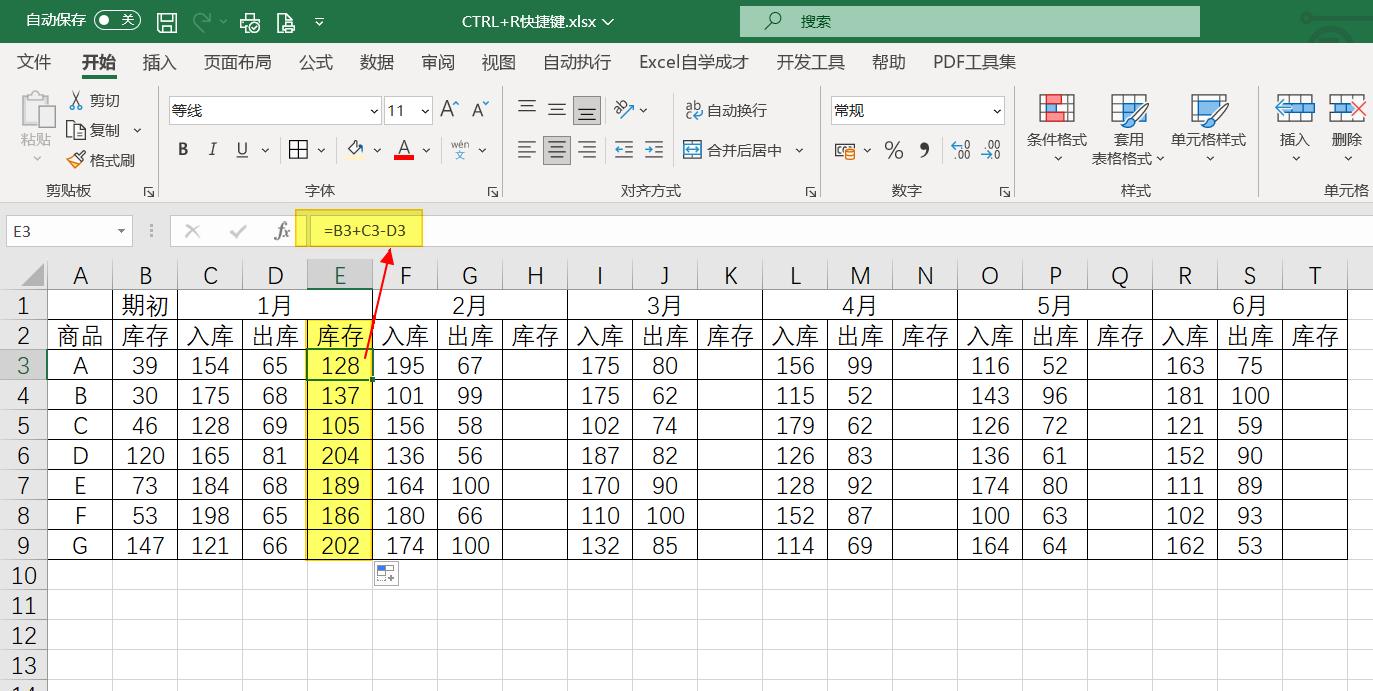Toggle italic formatting
Screen dimensions: 1373x691
(211, 148)
